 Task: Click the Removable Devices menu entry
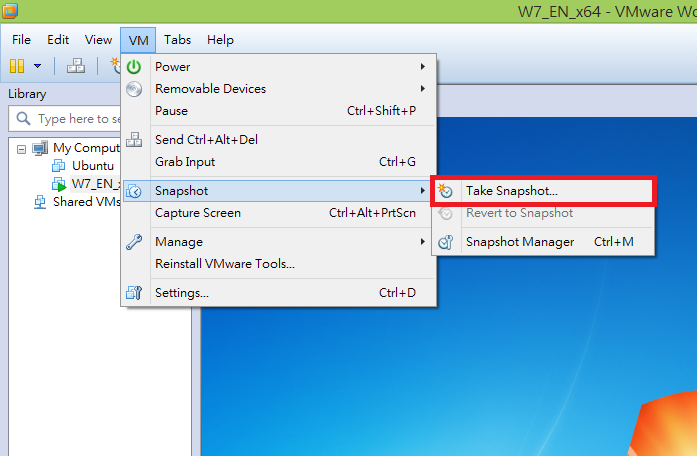[210, 89]
